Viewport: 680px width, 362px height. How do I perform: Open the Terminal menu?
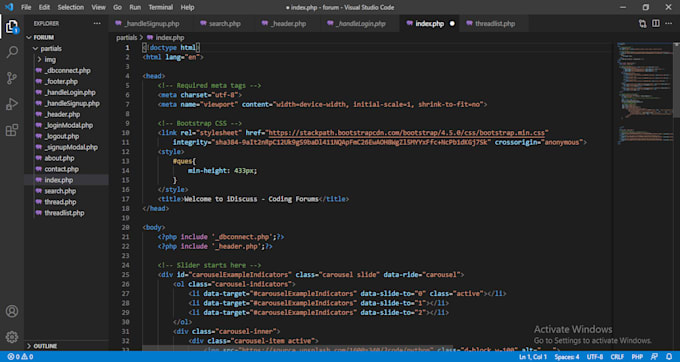click(x=160, y=7)
